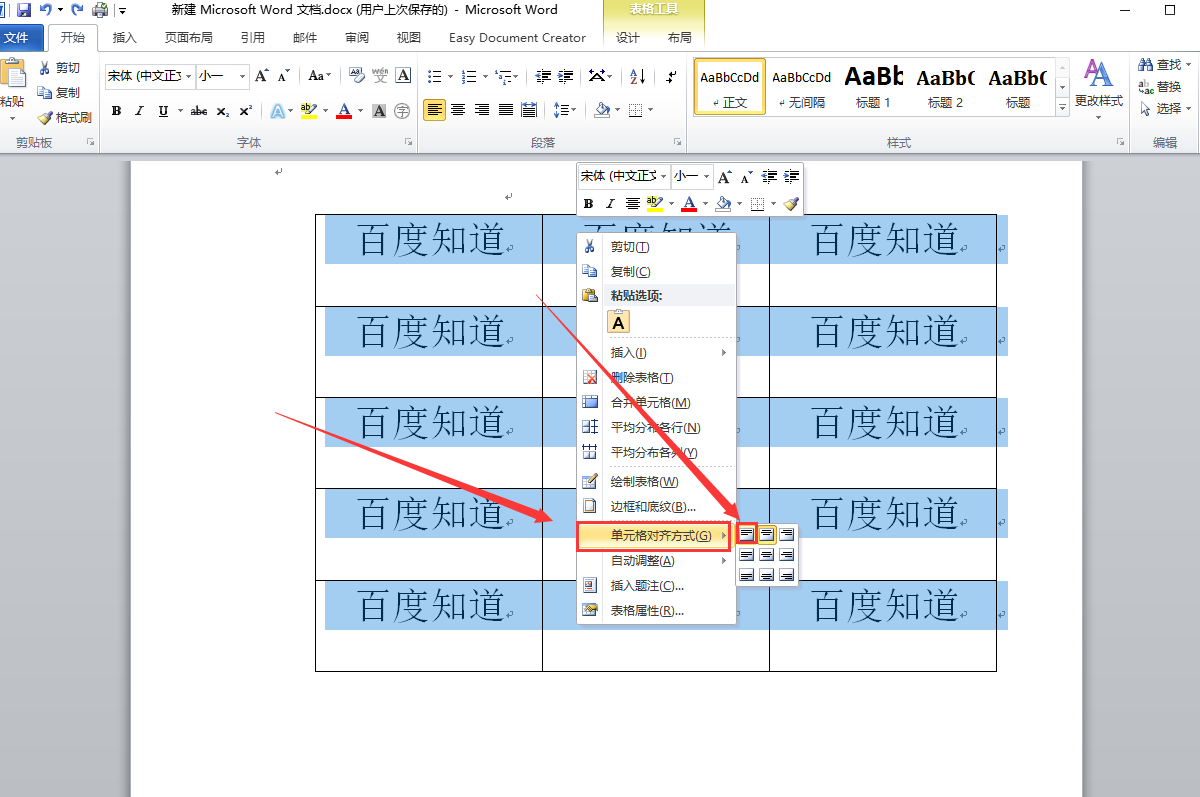Open the 插入 ribbon tab
This screenshot has height=797, width=1200.
pyautogui.click(x=125, y=38)
